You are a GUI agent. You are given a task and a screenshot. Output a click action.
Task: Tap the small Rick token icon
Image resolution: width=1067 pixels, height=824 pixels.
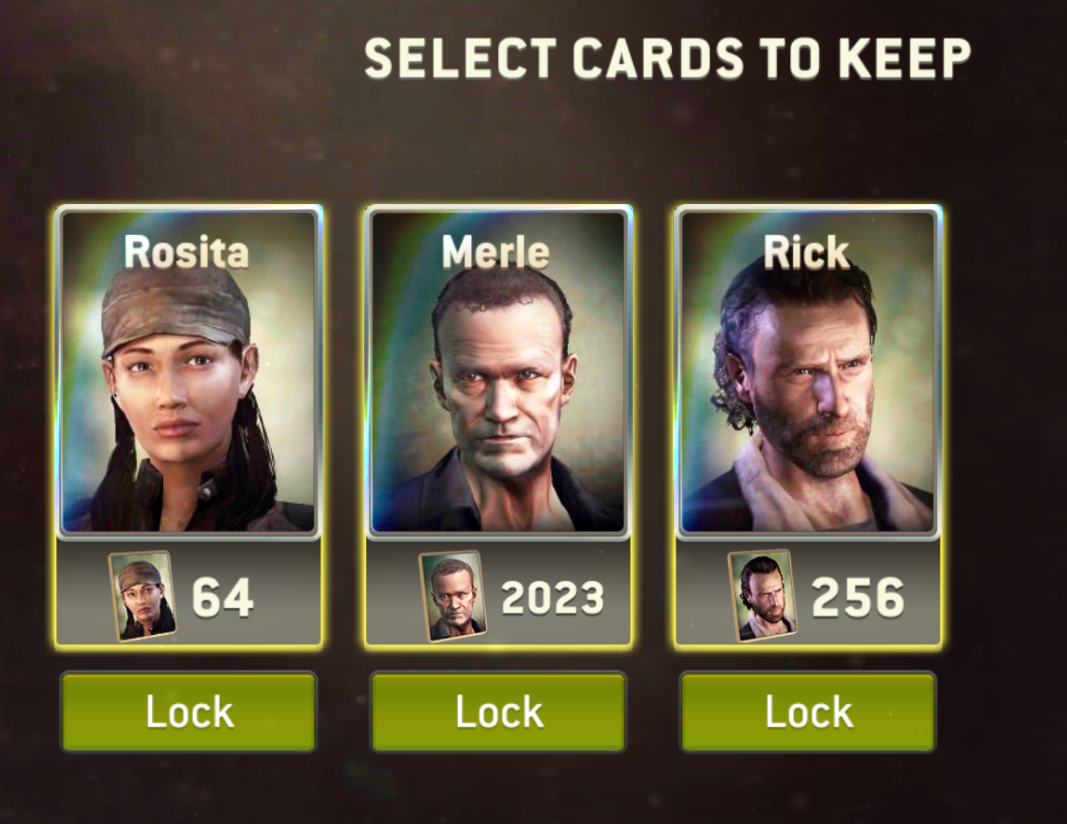pyautogui.click(x=762, y=596)
